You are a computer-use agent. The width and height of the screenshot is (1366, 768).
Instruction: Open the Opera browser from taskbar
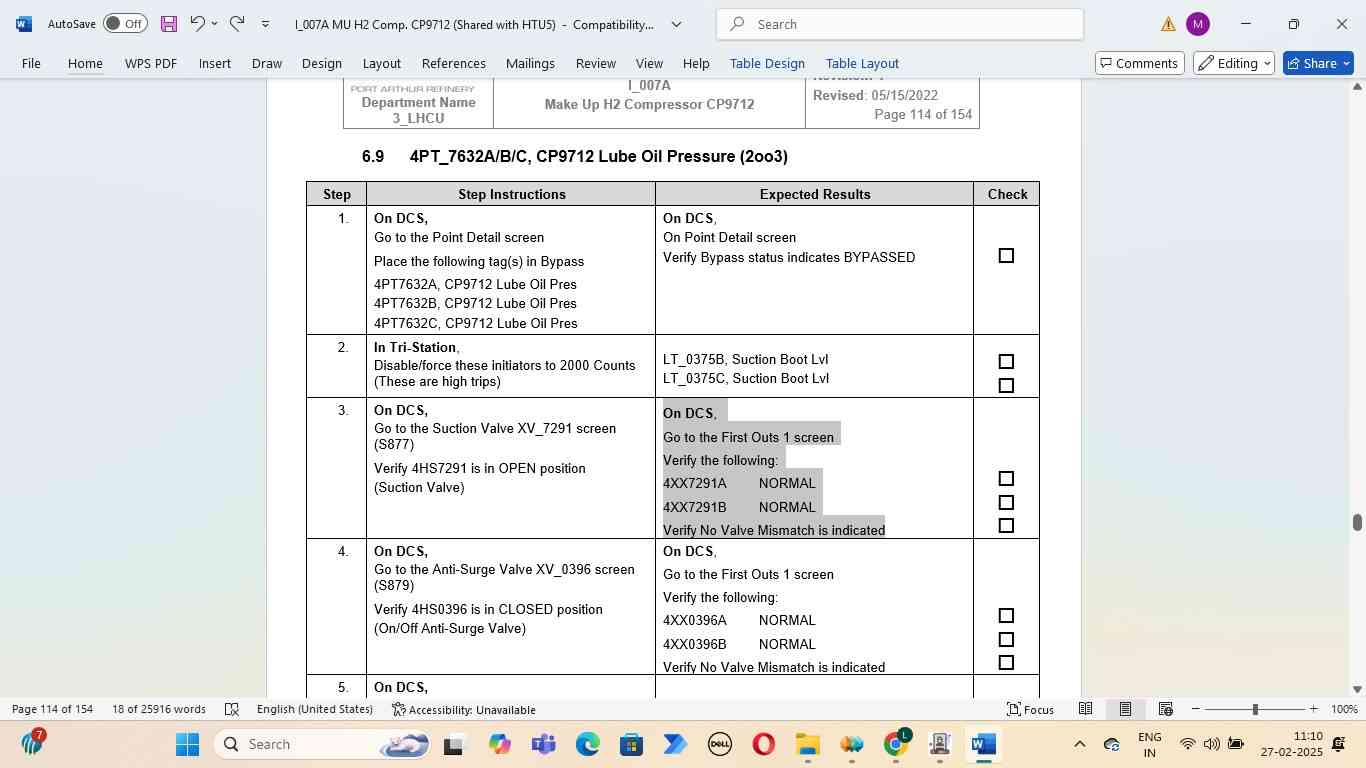click(764, 744)
